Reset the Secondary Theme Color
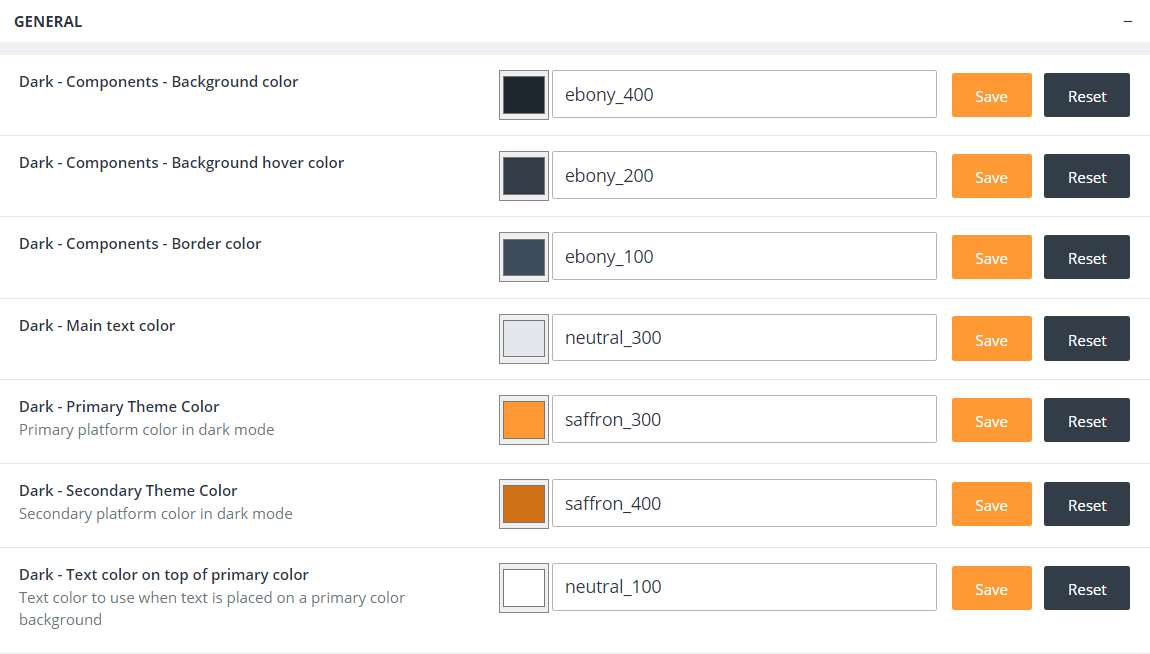The image size is (1150, 654). pyautogui.click(x=1087, y=505)
